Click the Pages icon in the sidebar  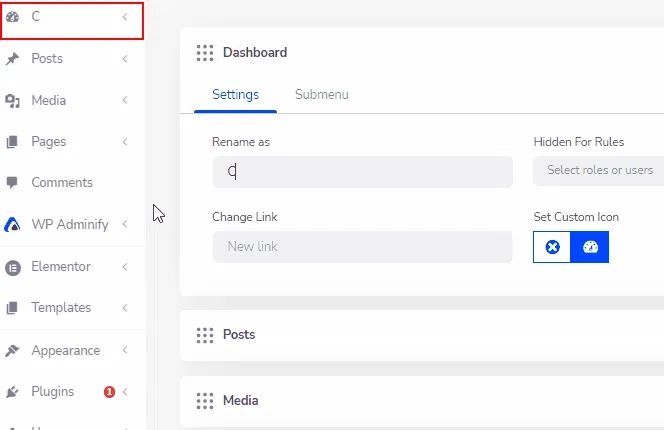tap(12, 141)
